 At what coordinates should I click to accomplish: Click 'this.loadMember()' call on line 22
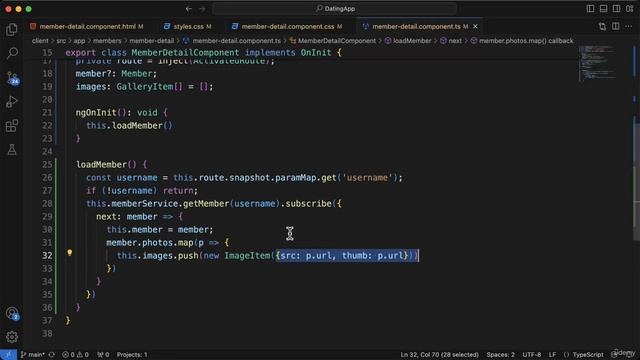tap(129, 126)
